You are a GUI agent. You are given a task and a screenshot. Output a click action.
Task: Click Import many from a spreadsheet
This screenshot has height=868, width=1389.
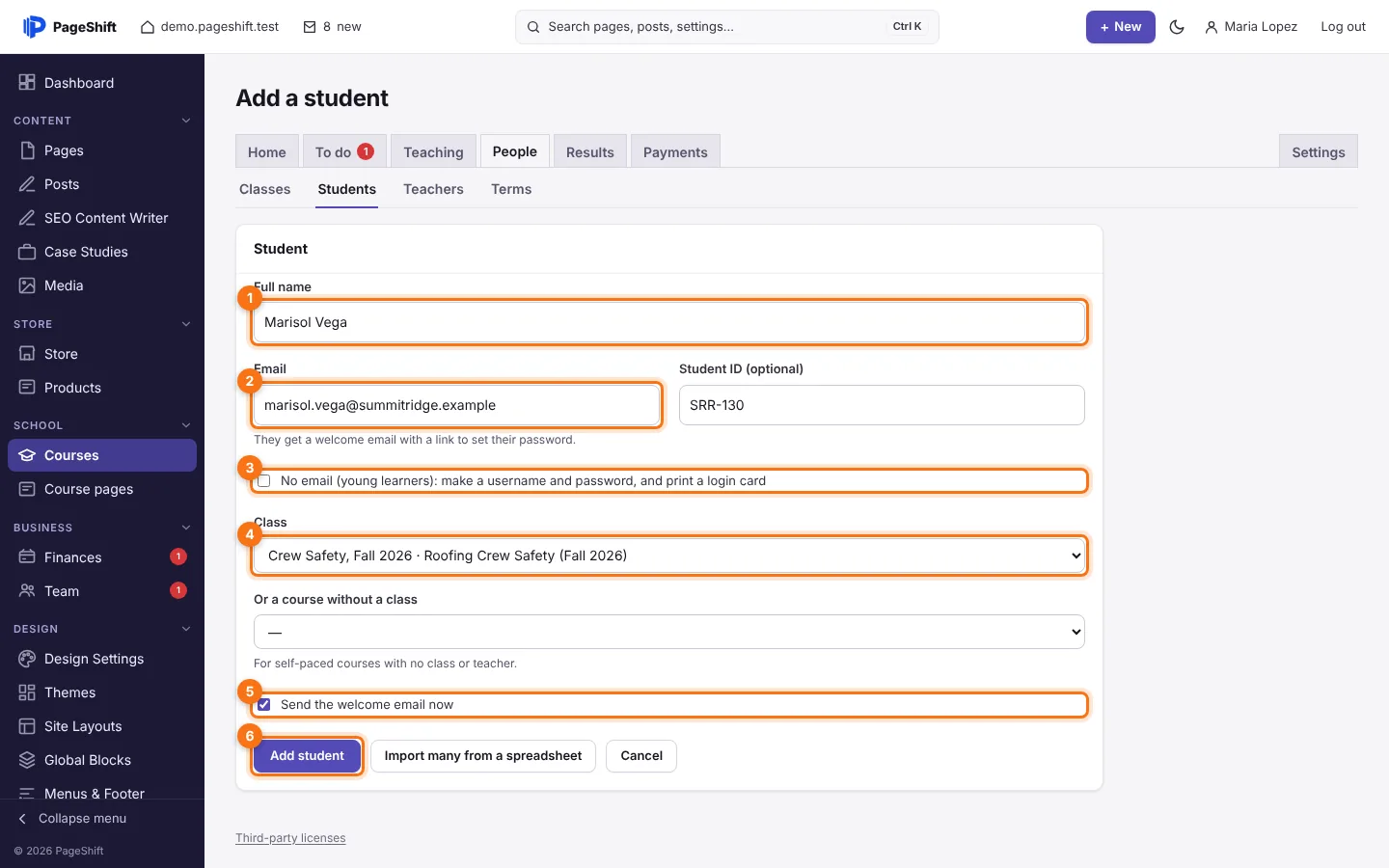coord(483,756)
